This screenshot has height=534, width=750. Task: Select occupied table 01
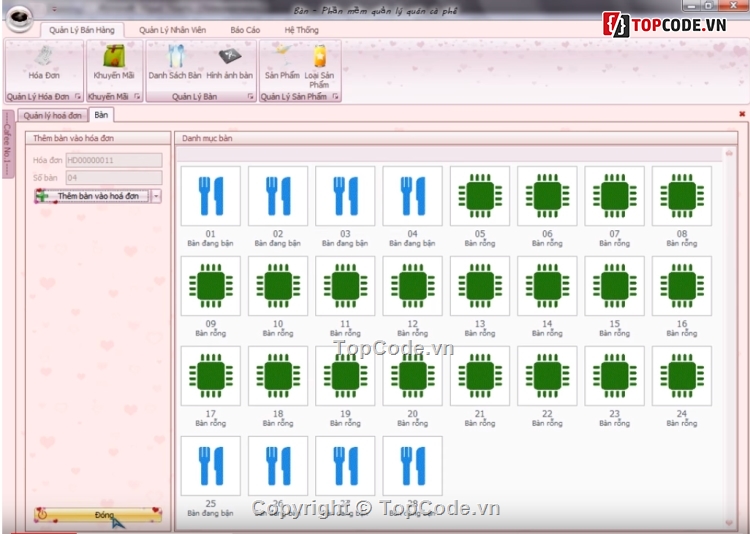pos(210,196)
